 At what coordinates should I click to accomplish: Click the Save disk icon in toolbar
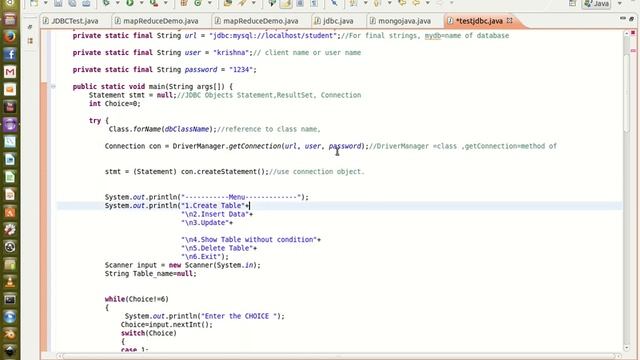pyautogui.click(x=58, y=3)
